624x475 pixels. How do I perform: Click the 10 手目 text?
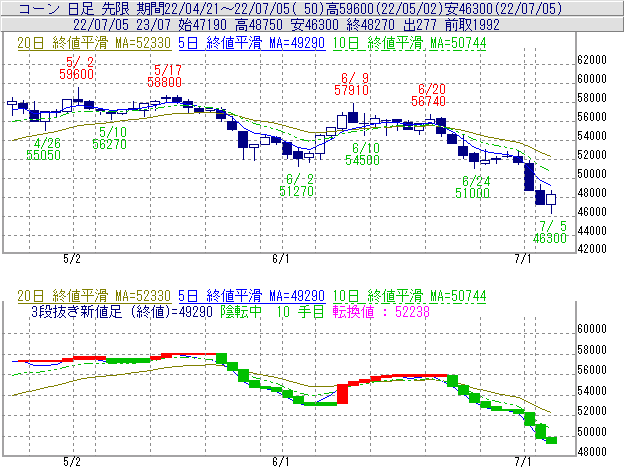300,311
